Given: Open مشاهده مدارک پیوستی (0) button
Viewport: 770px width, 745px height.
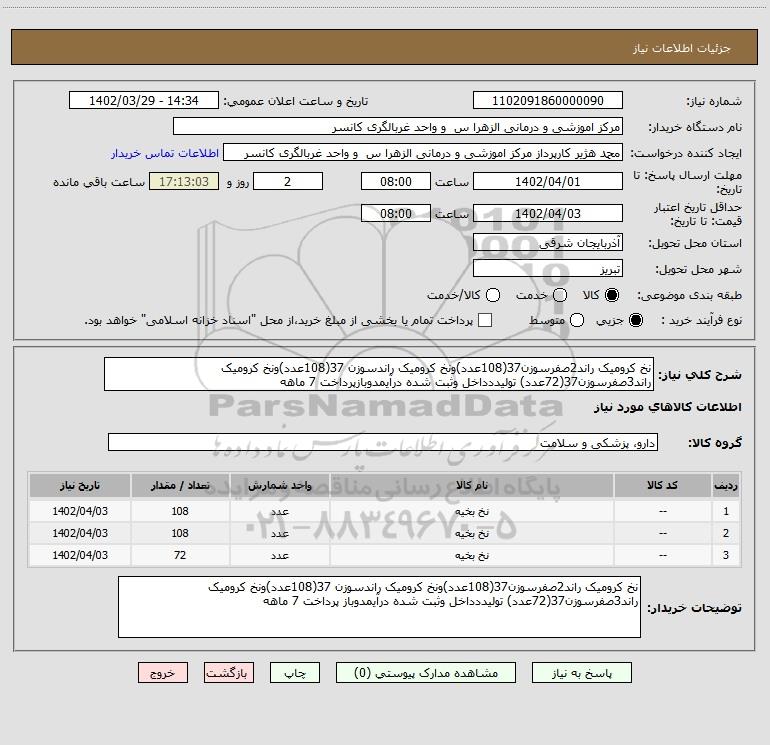Looking at the screenshot, I should pyautogui.click(x=426, y=673).
